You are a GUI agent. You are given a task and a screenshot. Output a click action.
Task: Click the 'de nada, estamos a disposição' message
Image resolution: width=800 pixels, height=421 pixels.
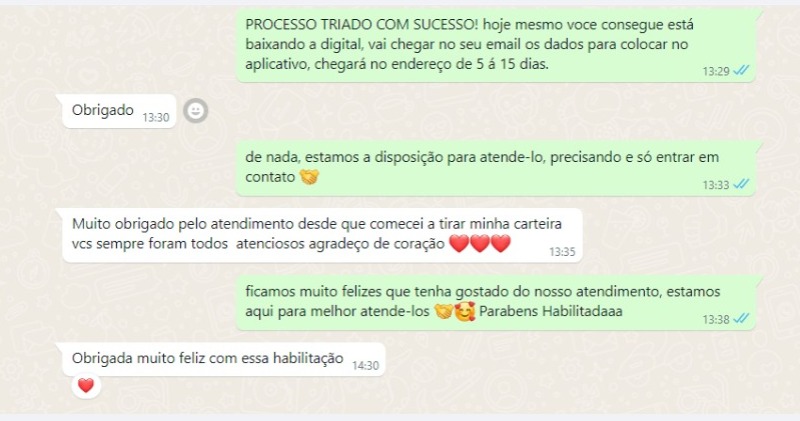tap(495, 168)
